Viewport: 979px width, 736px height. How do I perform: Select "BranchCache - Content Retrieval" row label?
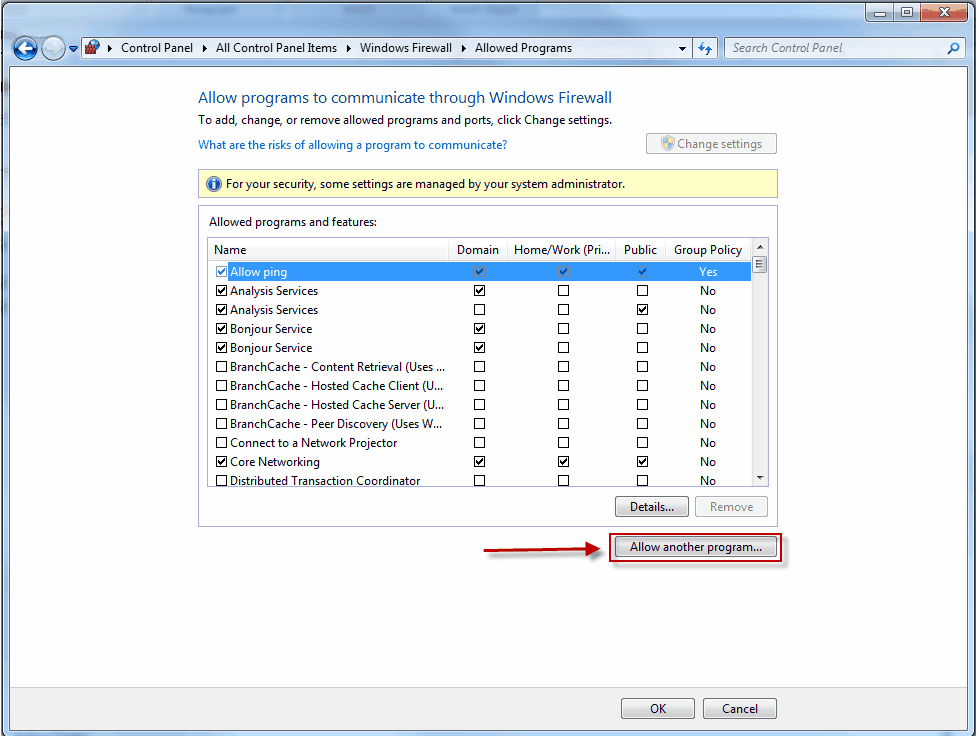(337, 366)
